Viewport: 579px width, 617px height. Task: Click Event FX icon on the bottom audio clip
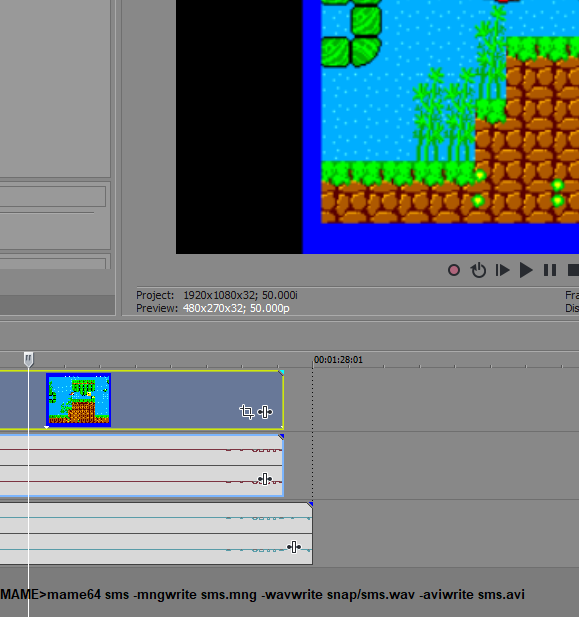[x=294, y=547]
